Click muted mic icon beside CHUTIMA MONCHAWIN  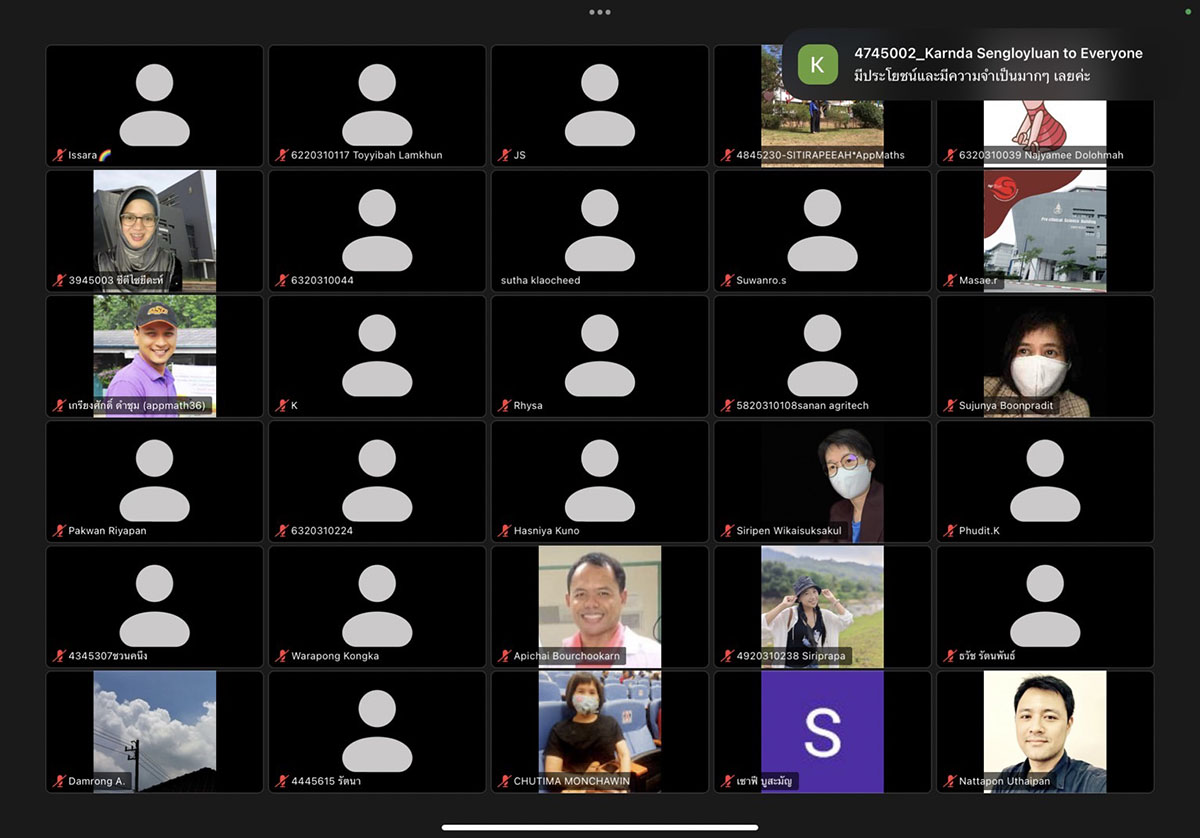click(x=506, y=781)
